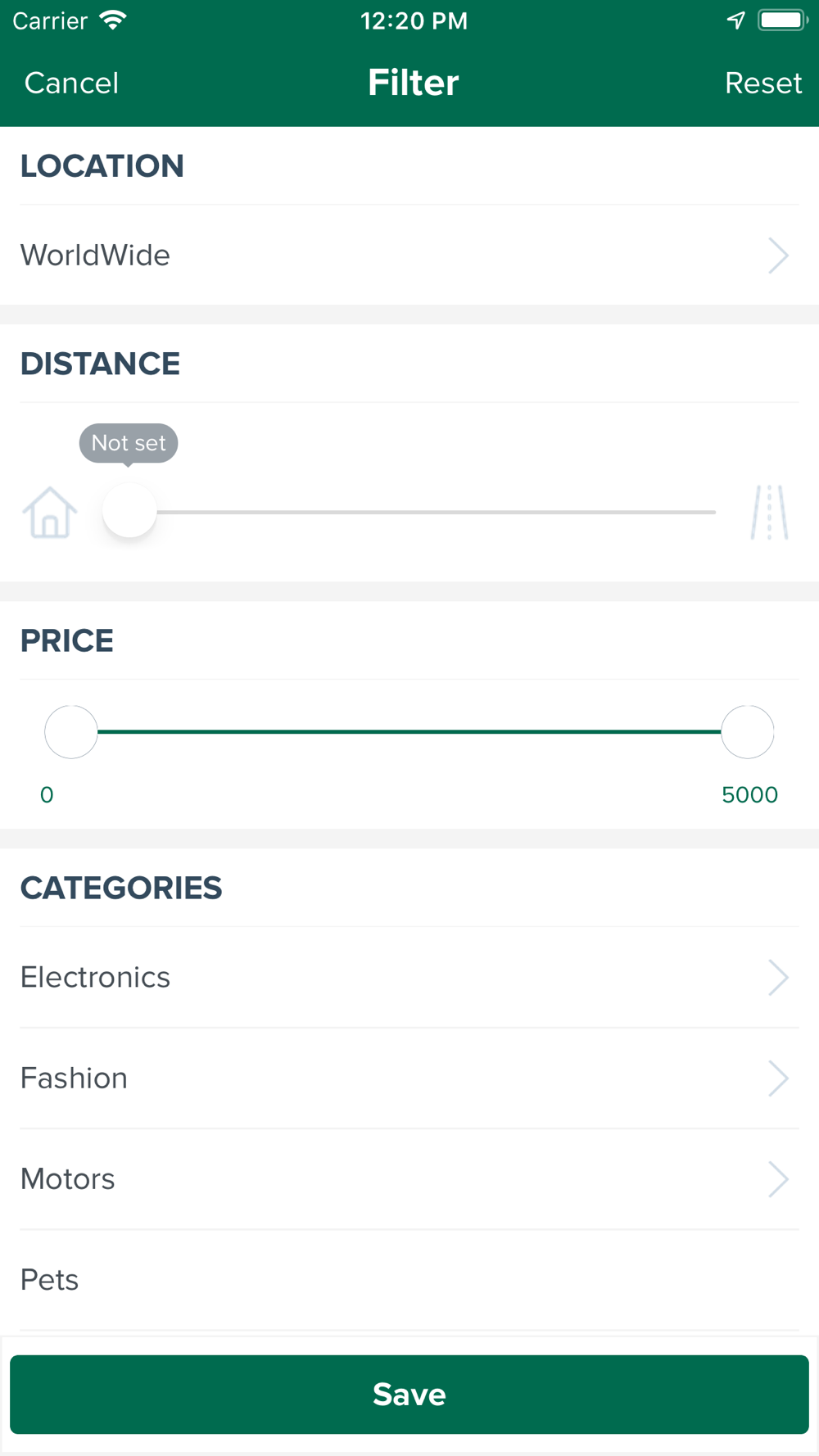Expand the Fashion category chevron

[x=778, y=1078]
